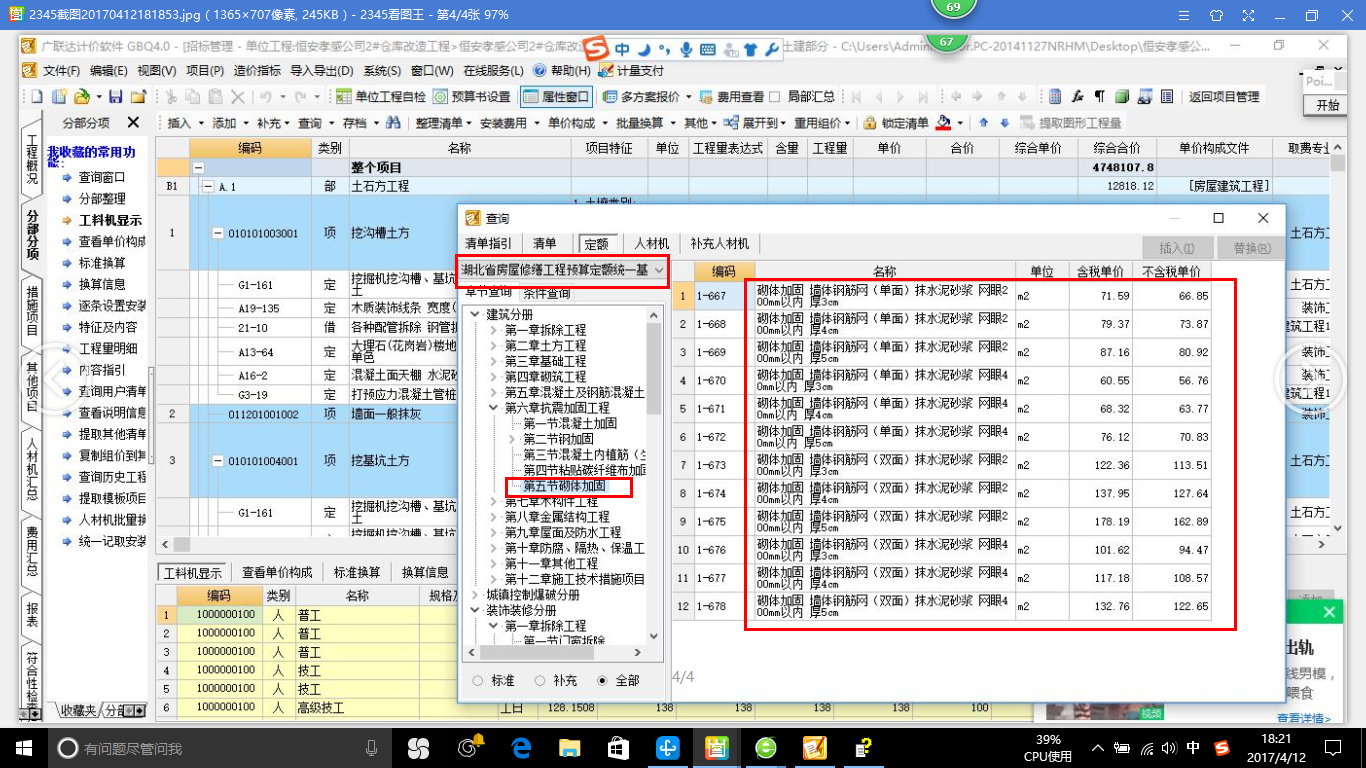Switch to the 条件查询 tab
1366x768 pixels.
(x=547, y=293)
